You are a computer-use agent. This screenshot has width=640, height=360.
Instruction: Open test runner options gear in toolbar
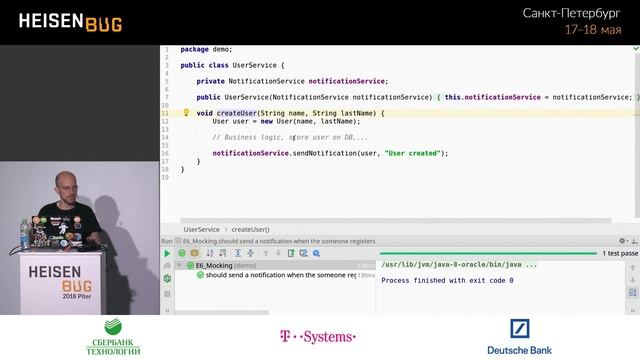point(316,253)
